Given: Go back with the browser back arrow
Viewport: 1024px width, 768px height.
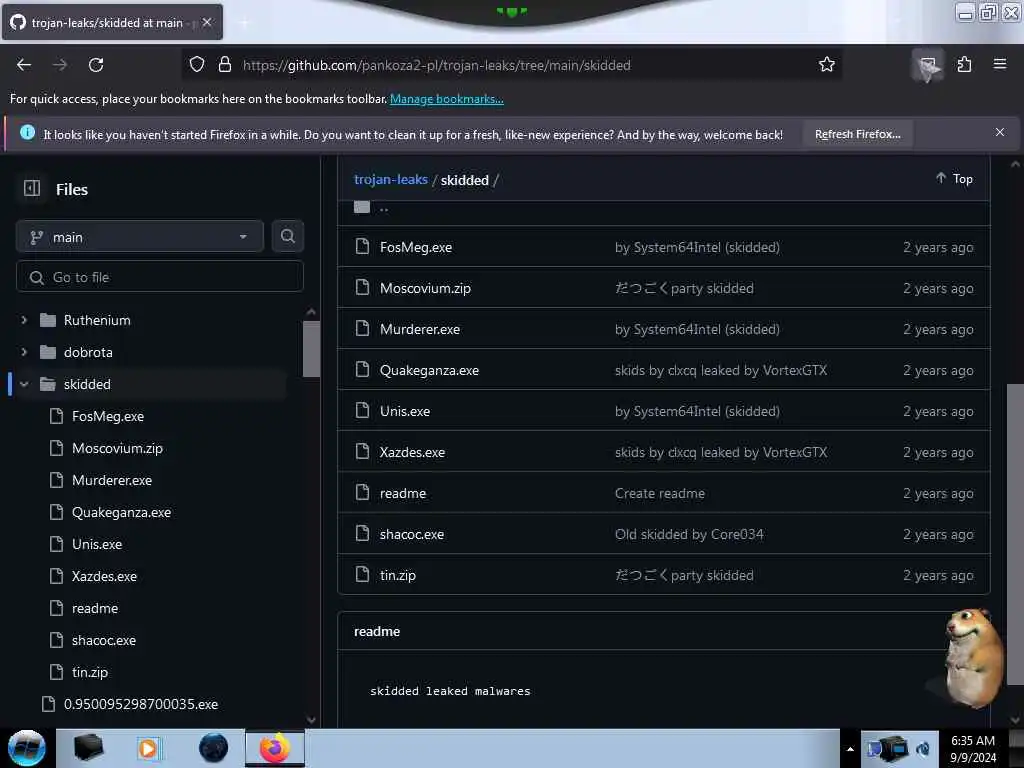Looking at the screenshot, I should pyautogui.click(x=24, y=65).
